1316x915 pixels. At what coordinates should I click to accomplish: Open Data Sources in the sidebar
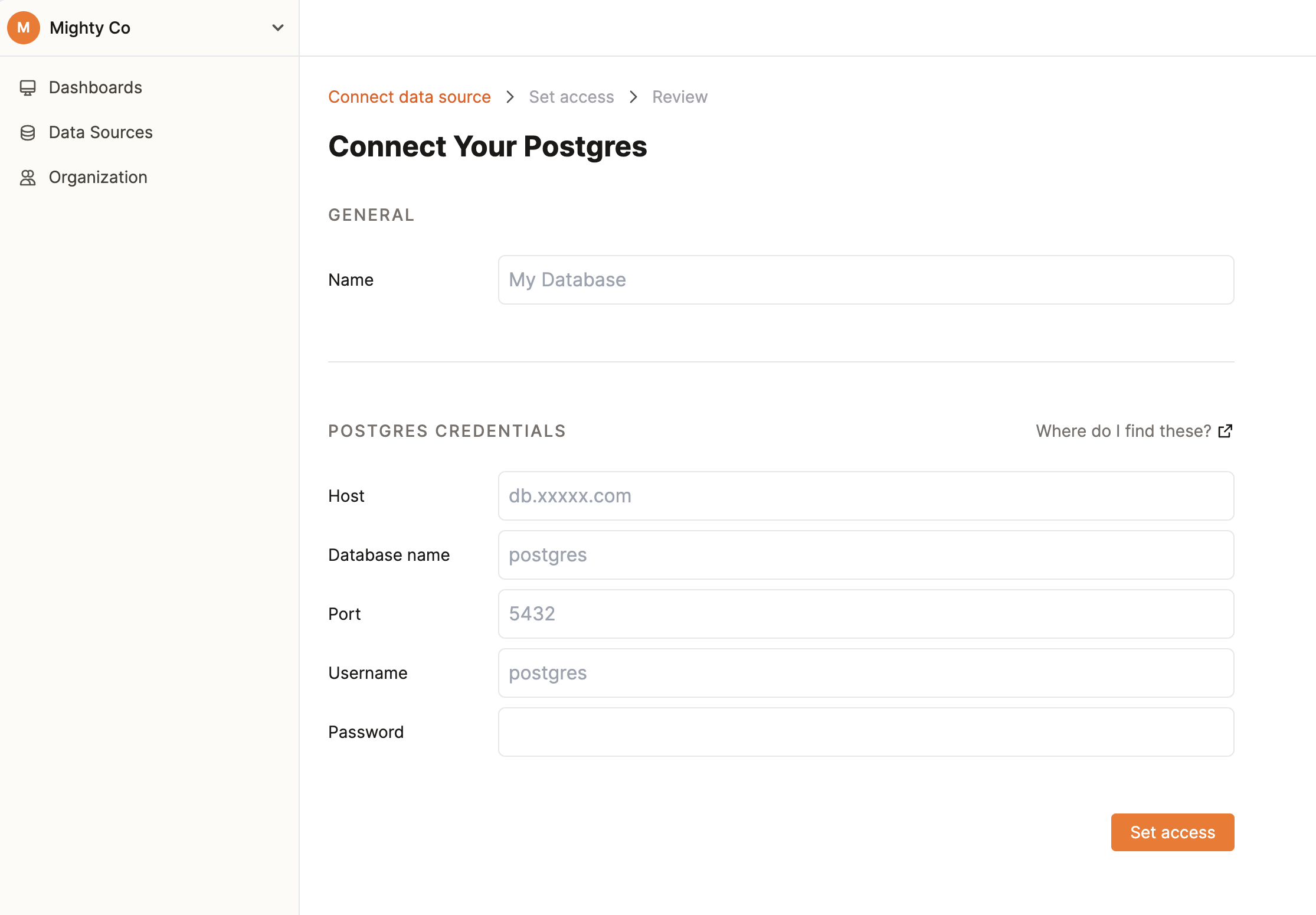tap(100, 132)
